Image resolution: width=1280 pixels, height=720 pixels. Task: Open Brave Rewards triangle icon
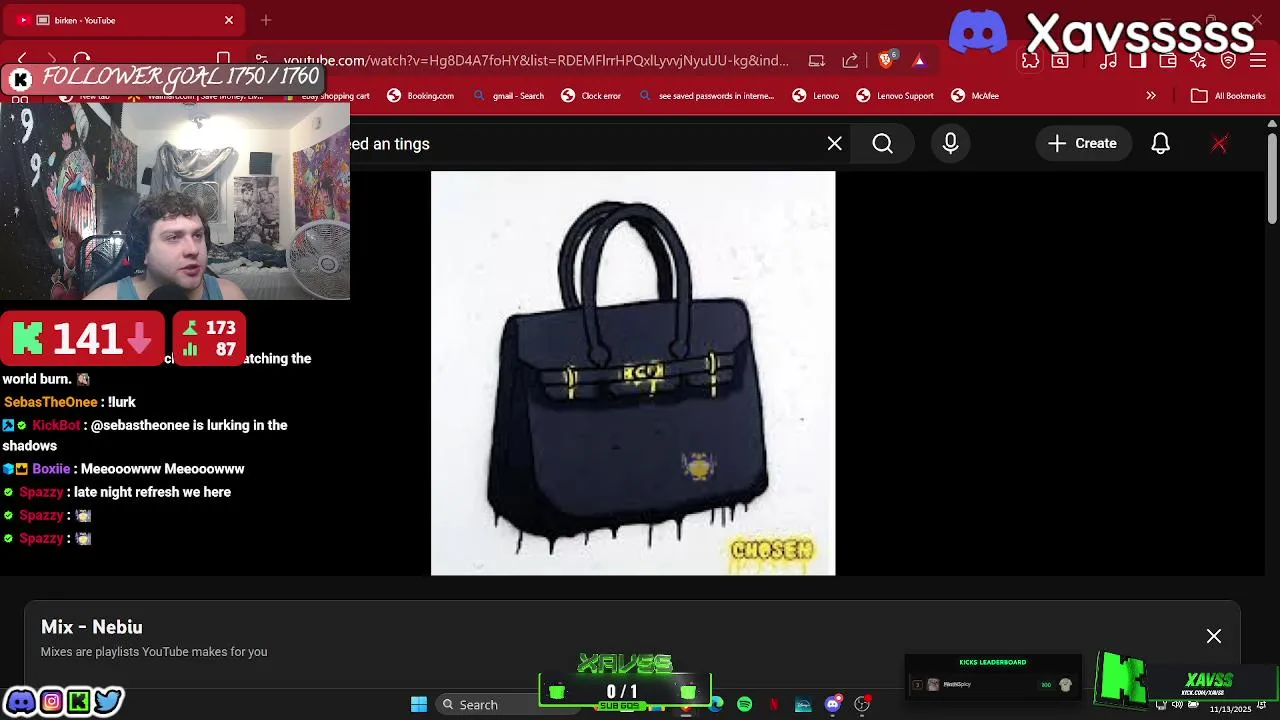(919, 61)
